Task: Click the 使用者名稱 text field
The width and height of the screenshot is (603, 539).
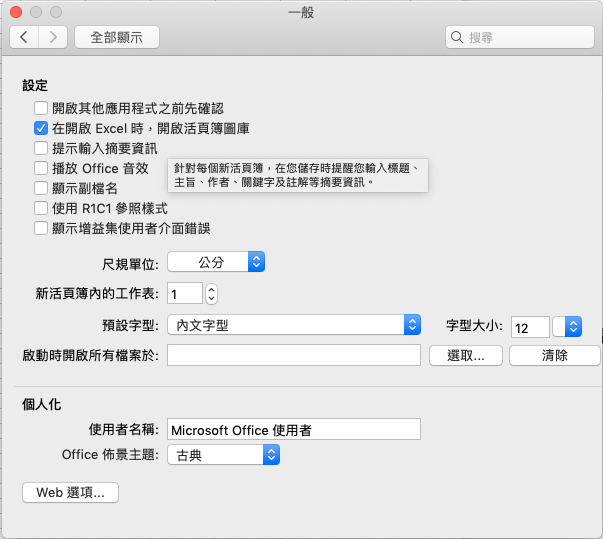Action: tap(294, 429)
